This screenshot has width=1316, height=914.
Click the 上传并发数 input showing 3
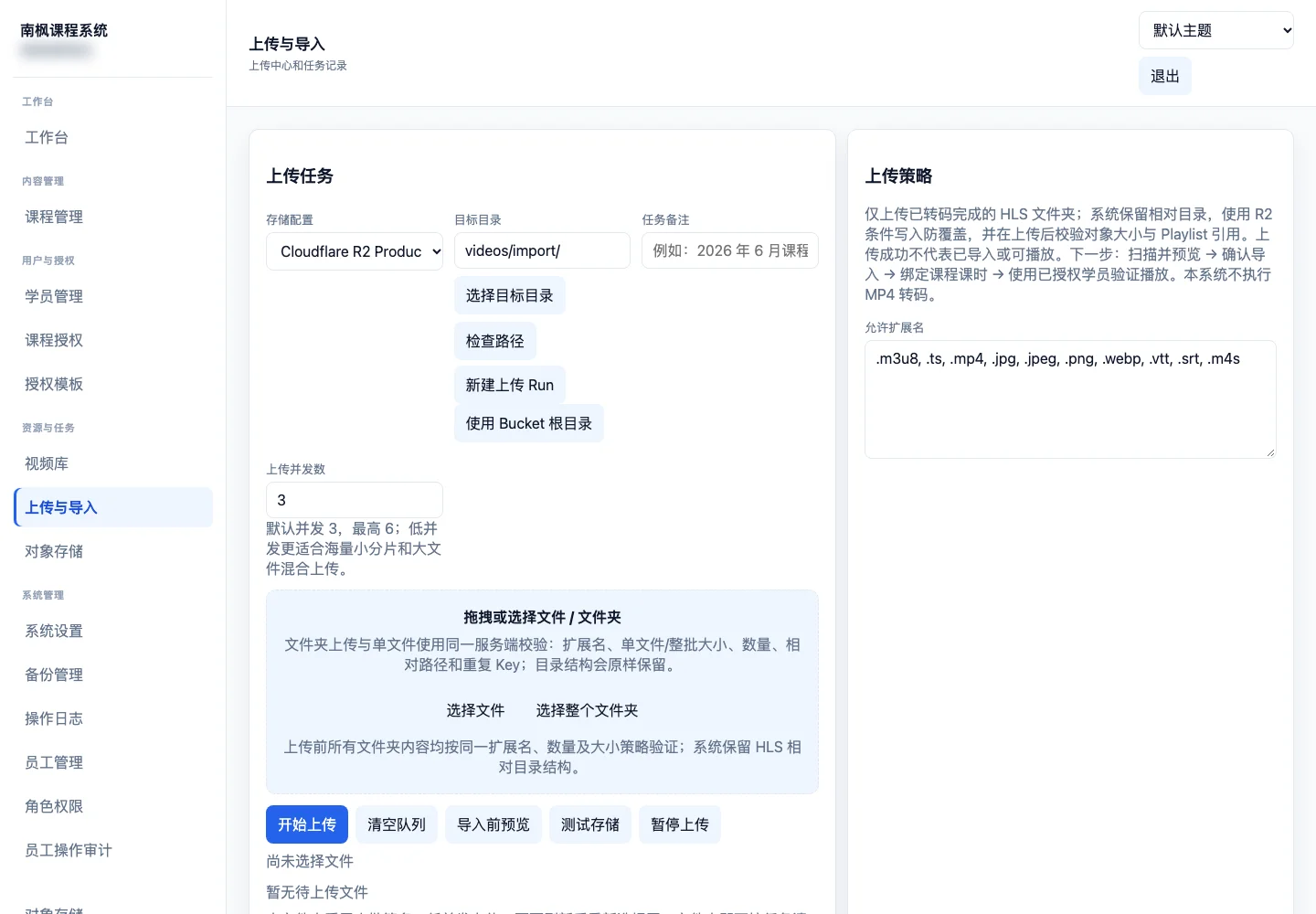(x=355, y=500)
